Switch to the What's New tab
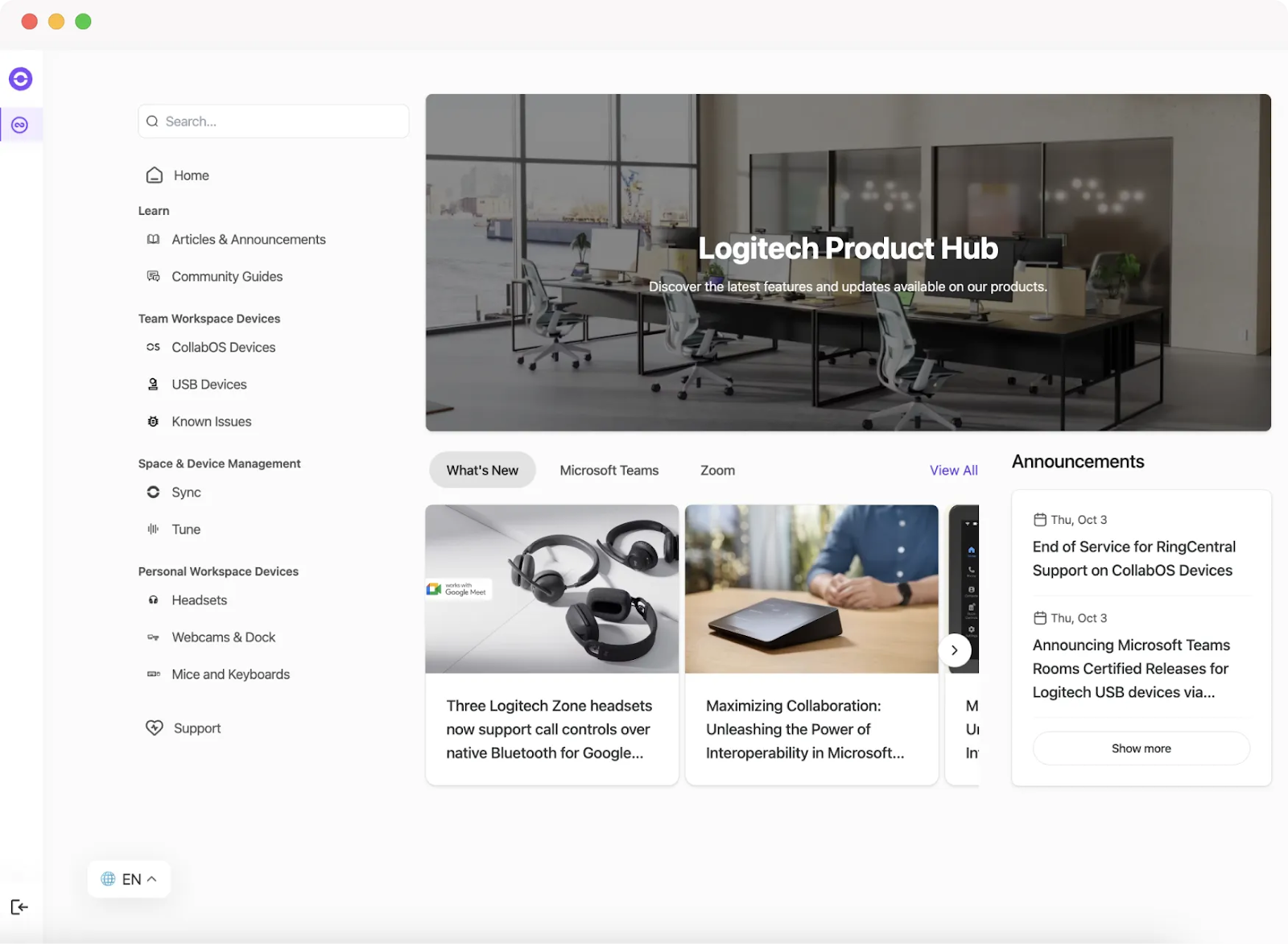The image size is (1288, 944). tap(482, 471)
